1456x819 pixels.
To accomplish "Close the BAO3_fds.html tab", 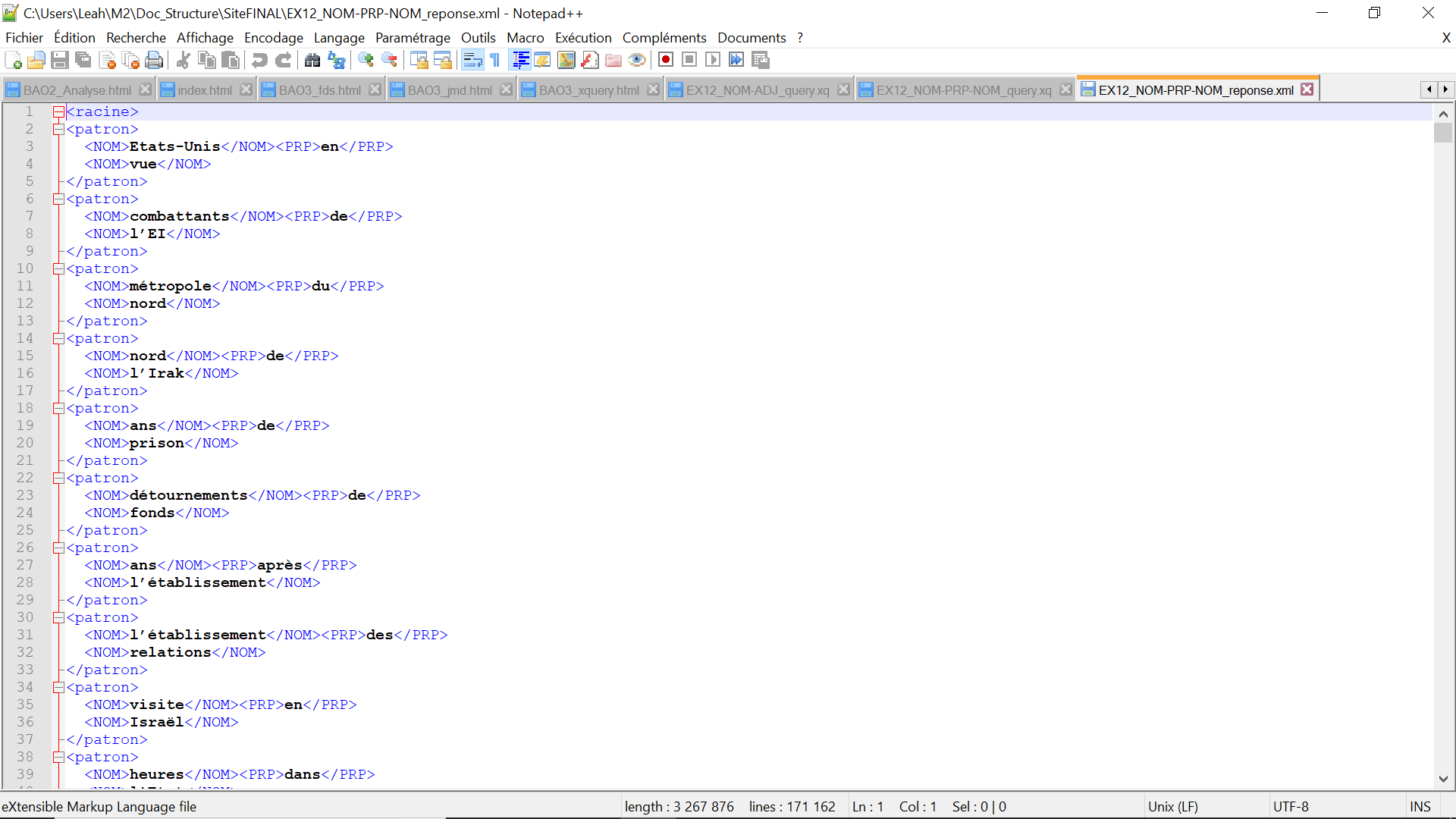I will [375, 89].
